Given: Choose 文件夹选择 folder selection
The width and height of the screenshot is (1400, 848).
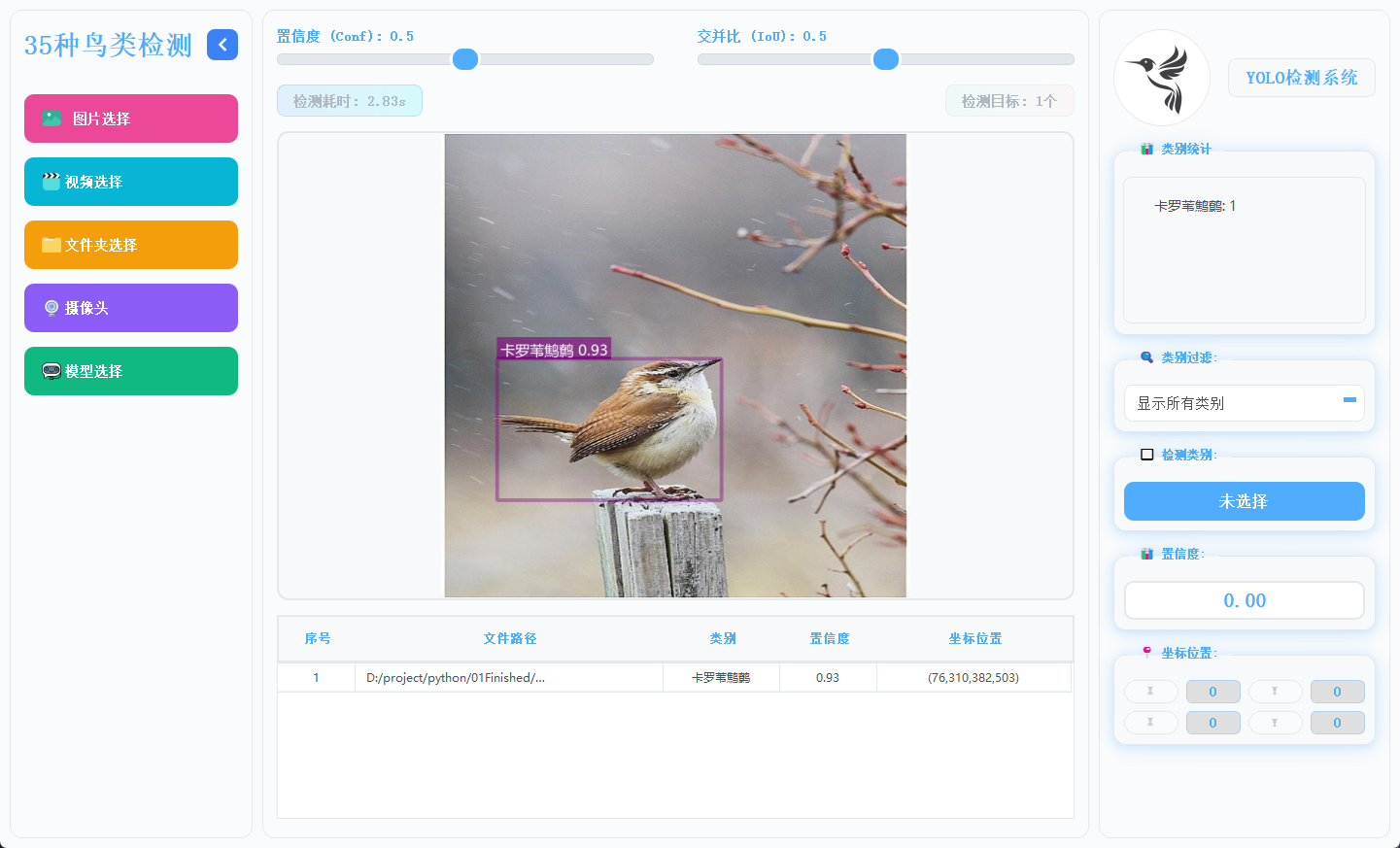Looking at the screenshot, I should pos(131,245).
